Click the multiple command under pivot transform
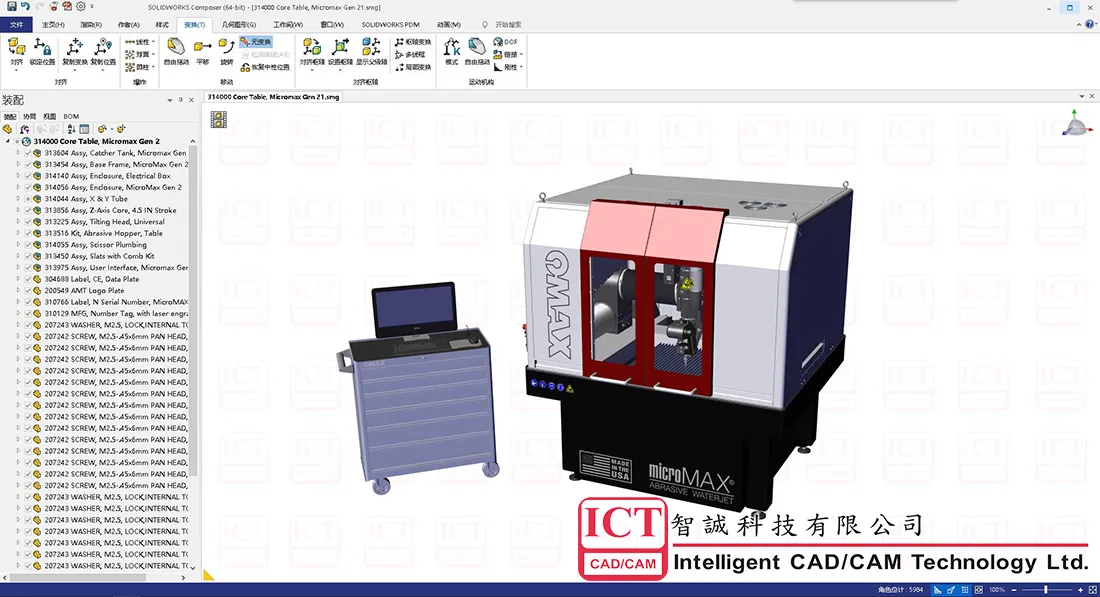This screenshot has height=597, width=1100. (x=410, y=55)
